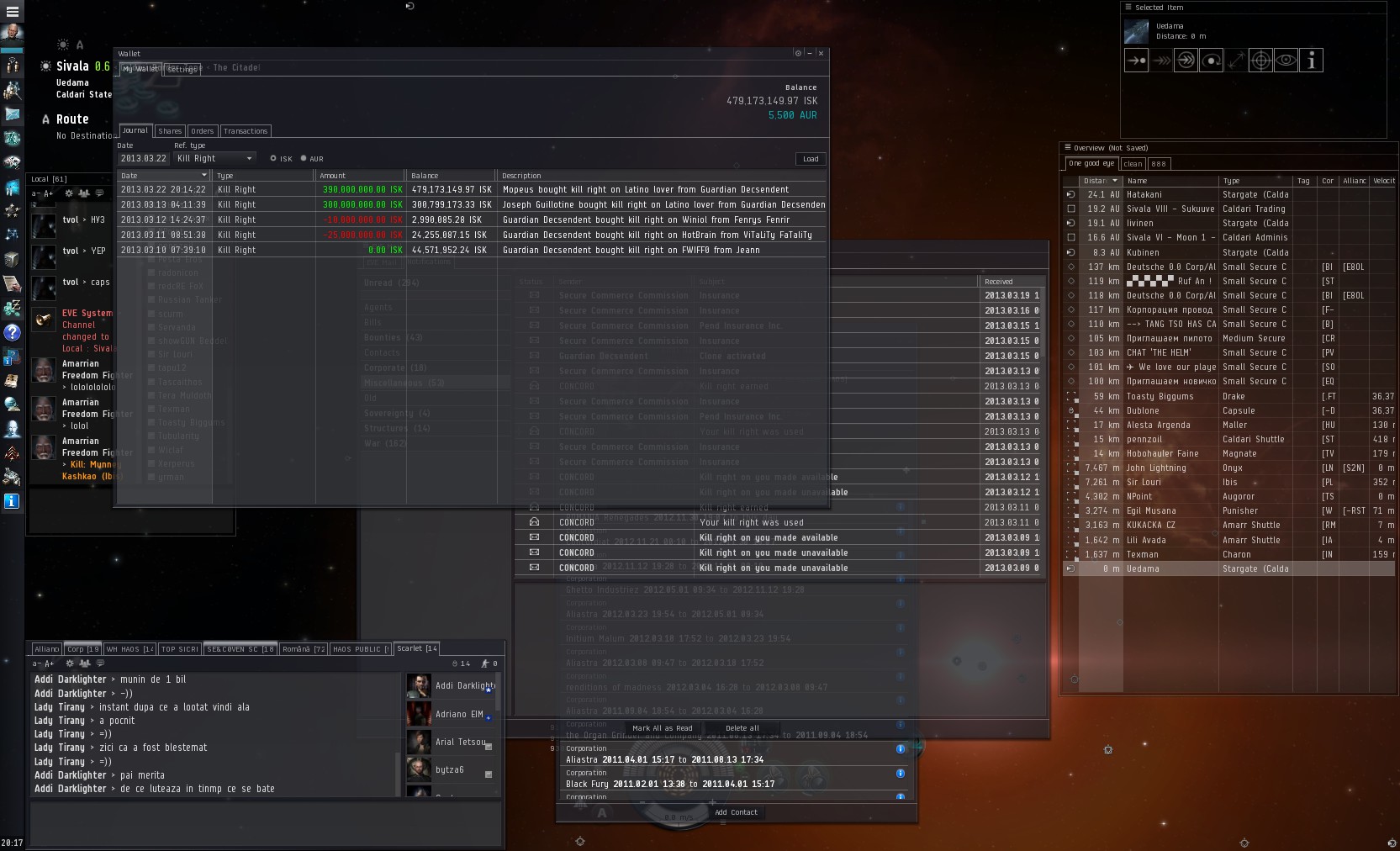Decrease font size with a- in Scarlet chat
Screen dimensions: 1400x851
pyautogui.click(x=35, y=663)
